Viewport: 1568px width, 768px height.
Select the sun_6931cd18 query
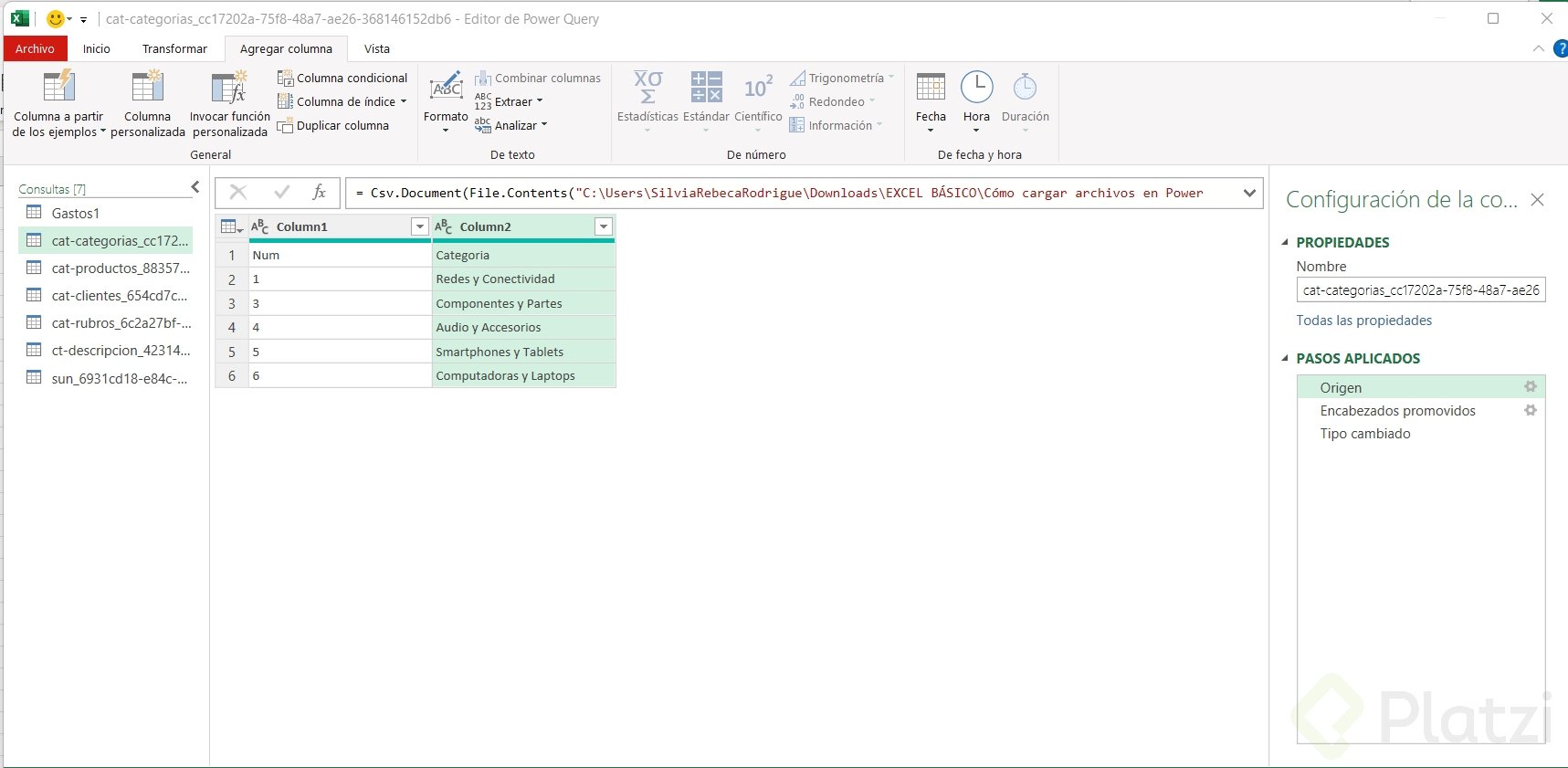coord(106,377)
